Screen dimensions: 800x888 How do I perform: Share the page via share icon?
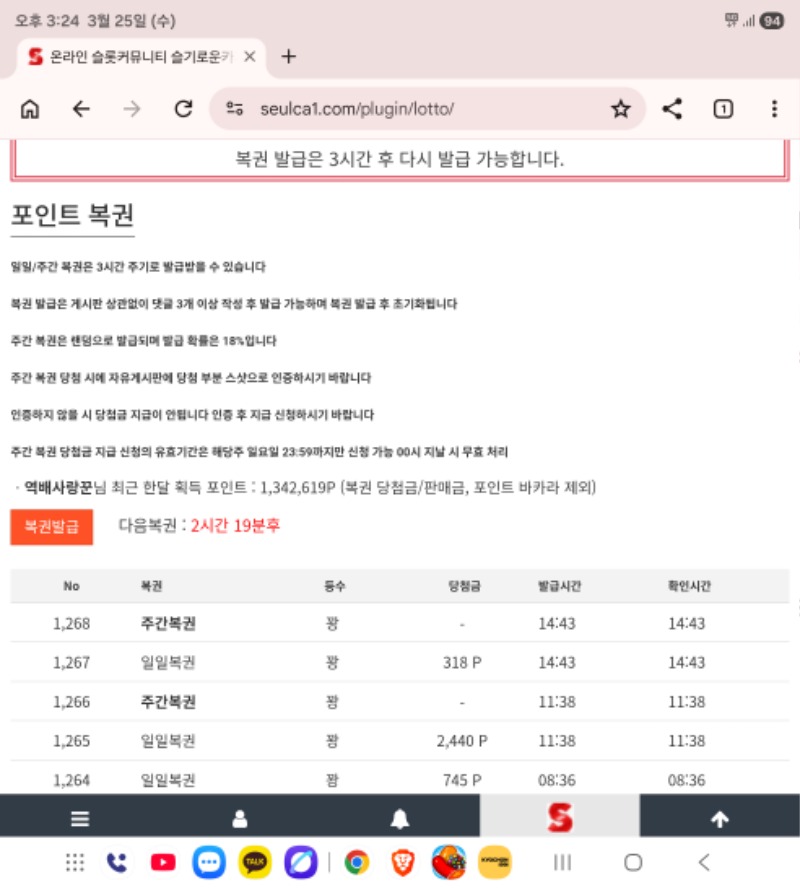pos(673,109)
